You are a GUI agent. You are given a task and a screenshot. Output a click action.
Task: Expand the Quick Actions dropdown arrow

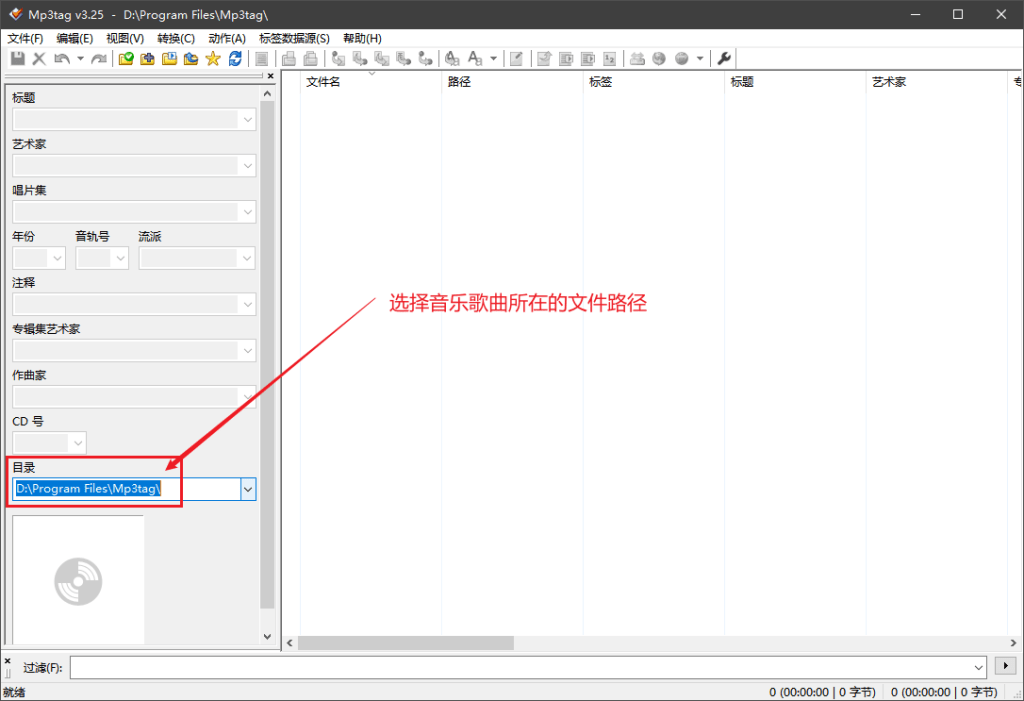493,59
